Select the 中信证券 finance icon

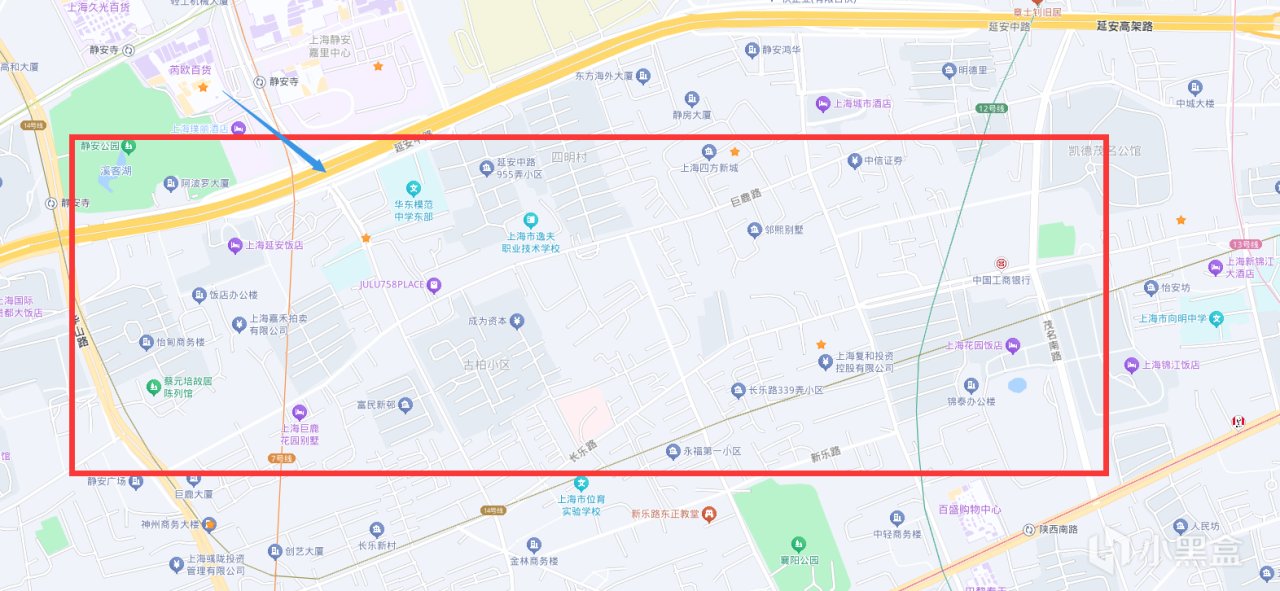[854, 161]
